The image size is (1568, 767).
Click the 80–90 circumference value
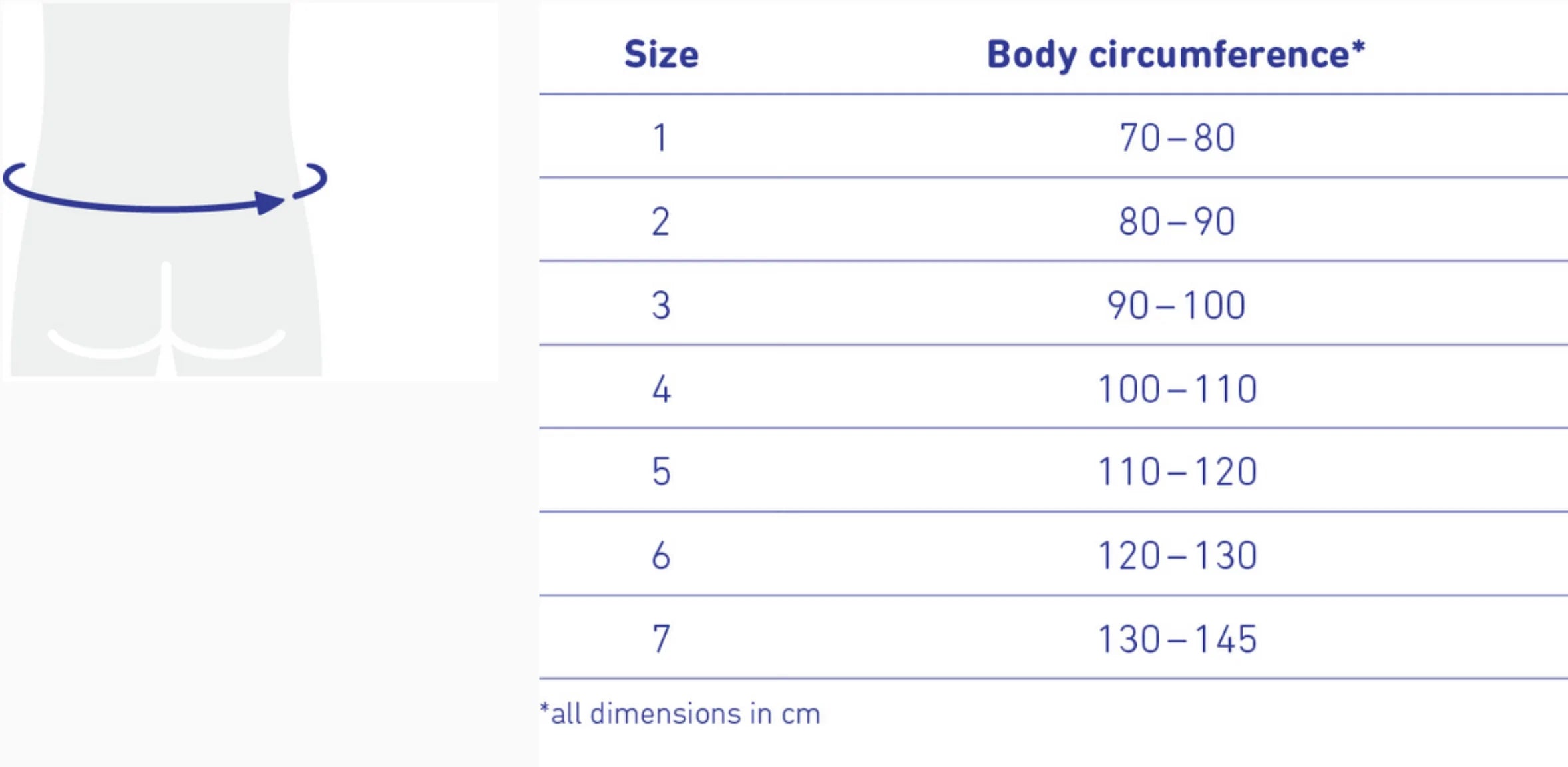[1177, 222]
